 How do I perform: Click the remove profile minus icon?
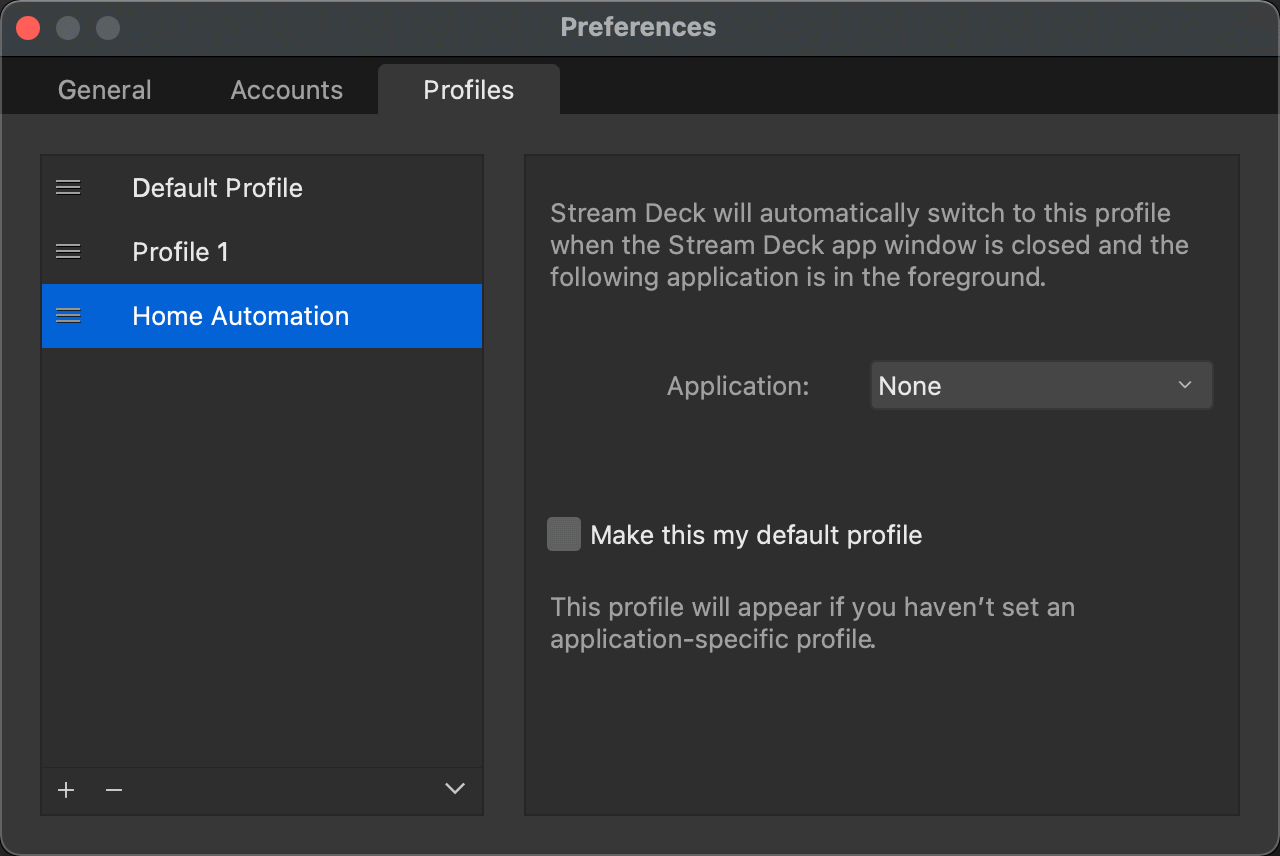(114, 790)
